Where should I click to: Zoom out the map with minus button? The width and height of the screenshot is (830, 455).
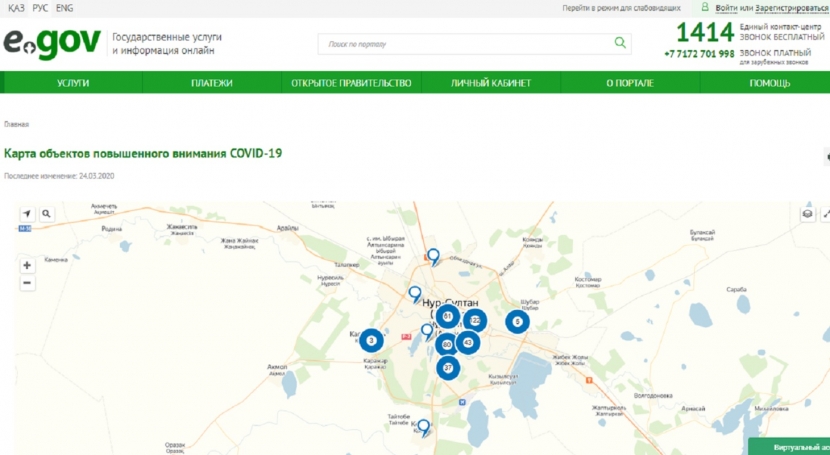[x=27, y=283]
